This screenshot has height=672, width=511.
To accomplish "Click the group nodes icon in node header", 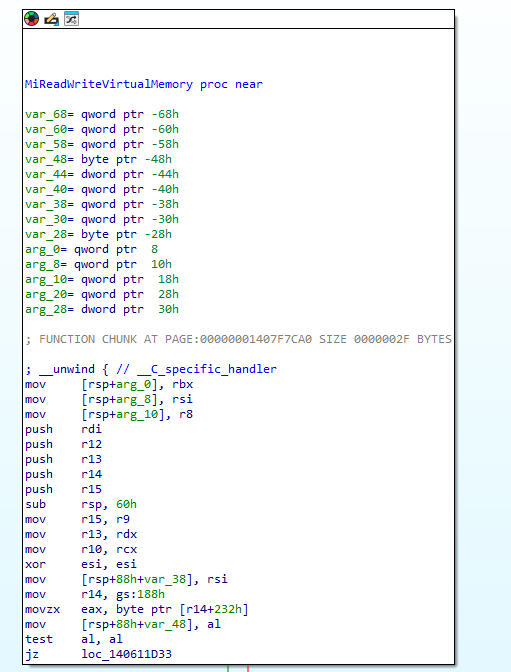I will [x=71, y=19].
